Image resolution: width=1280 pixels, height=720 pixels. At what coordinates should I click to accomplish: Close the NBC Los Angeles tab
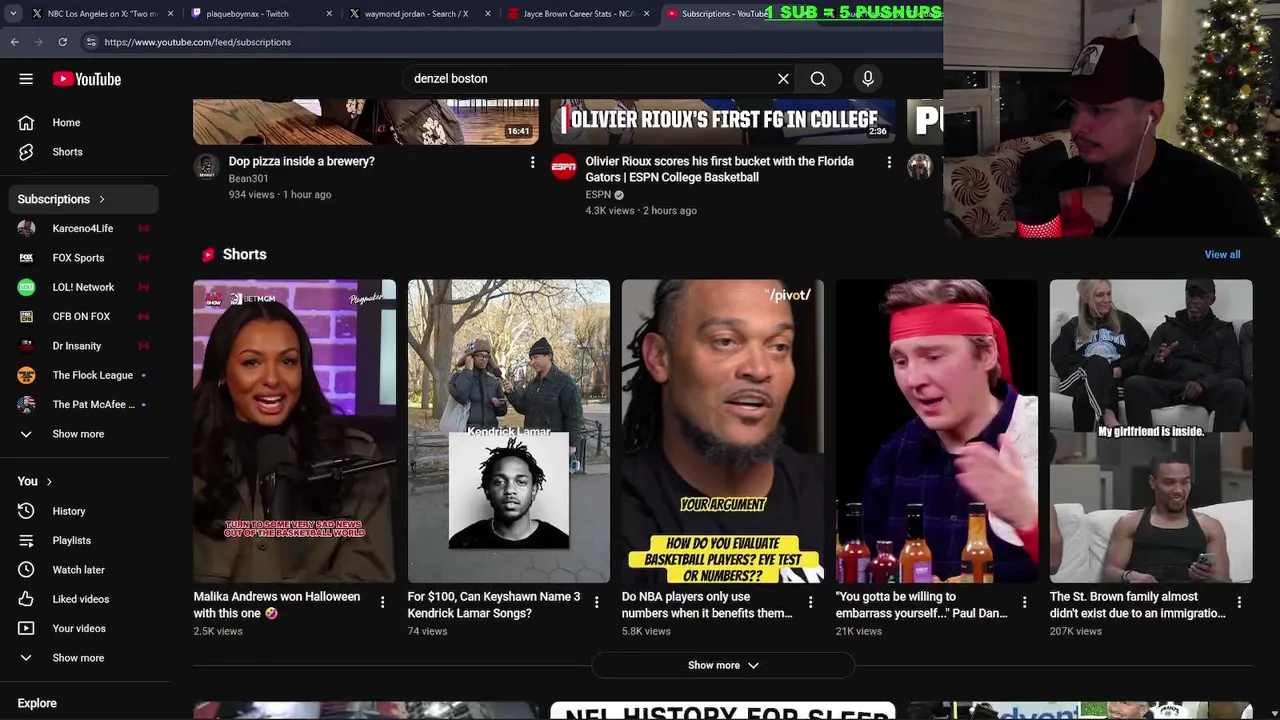[x=170, y=14]
